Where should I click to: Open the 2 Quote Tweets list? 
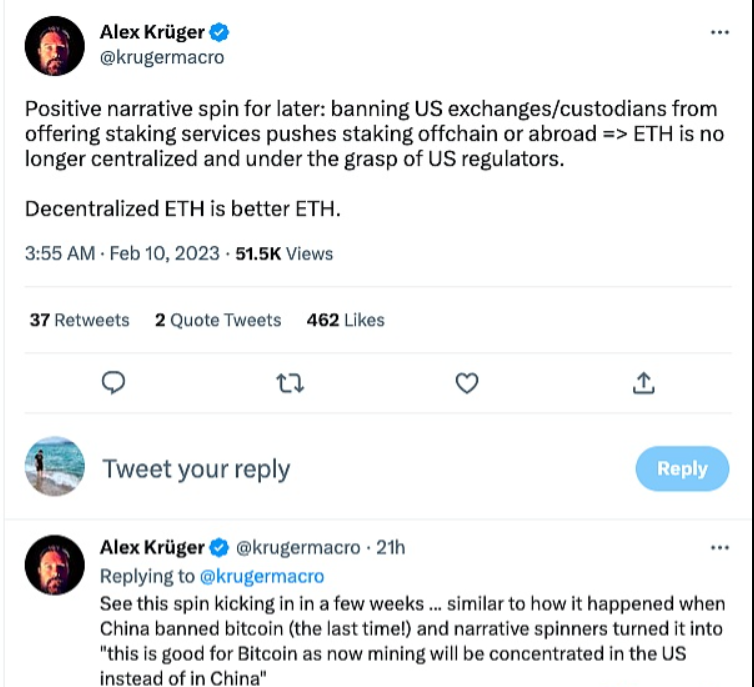pos(218,320)
